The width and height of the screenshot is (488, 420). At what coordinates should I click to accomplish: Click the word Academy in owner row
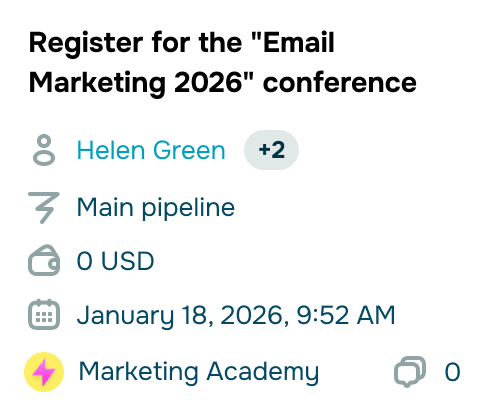(263, 372)
